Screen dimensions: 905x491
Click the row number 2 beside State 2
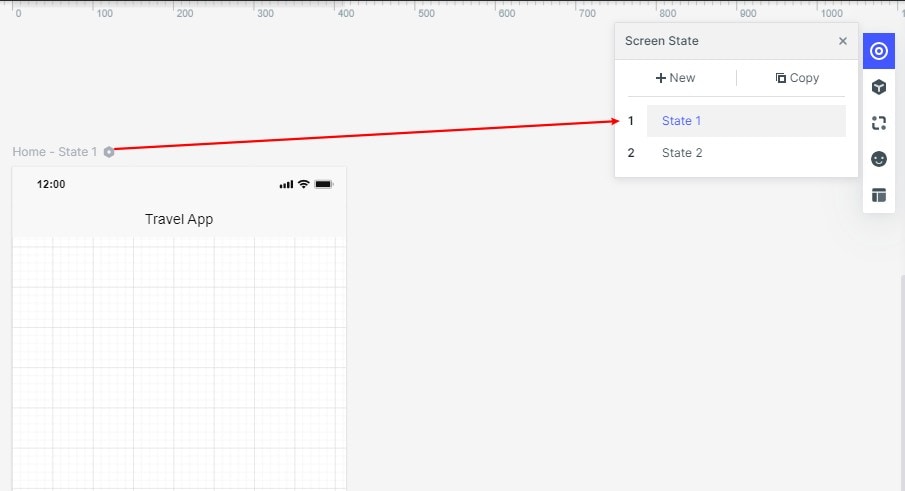click(x=631, y=153)
